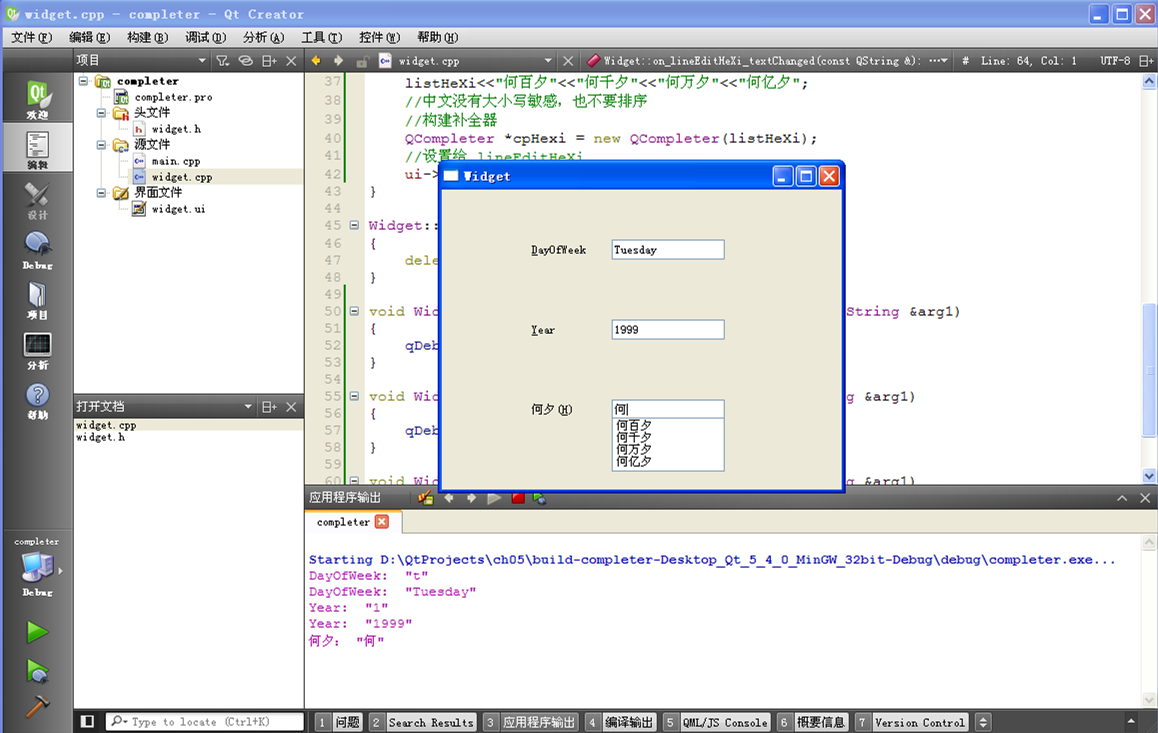
Task: Switch to Edit mode in sidebar
Action: pos(37,148)
